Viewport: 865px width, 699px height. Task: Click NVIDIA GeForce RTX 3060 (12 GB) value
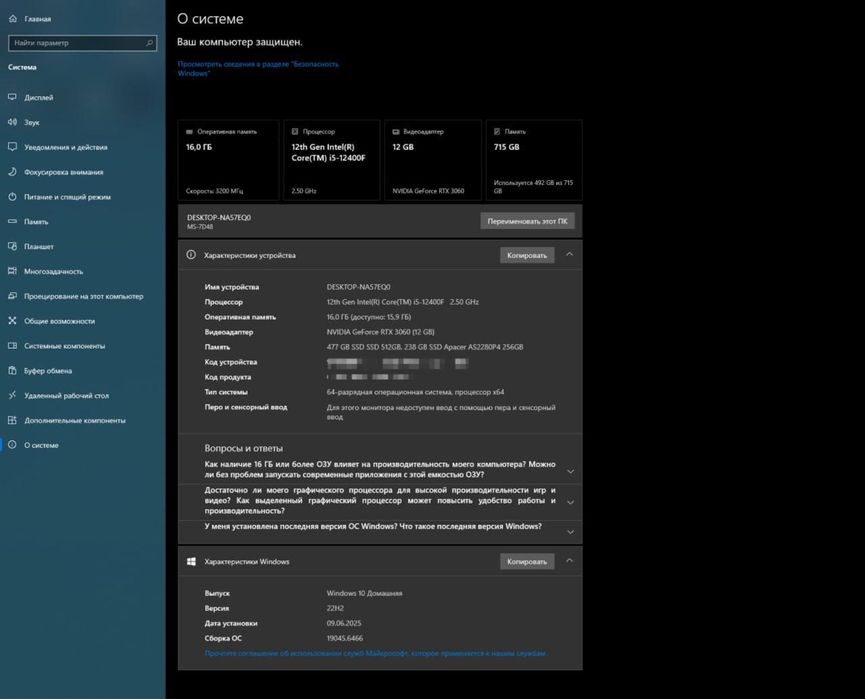point(381,332)
